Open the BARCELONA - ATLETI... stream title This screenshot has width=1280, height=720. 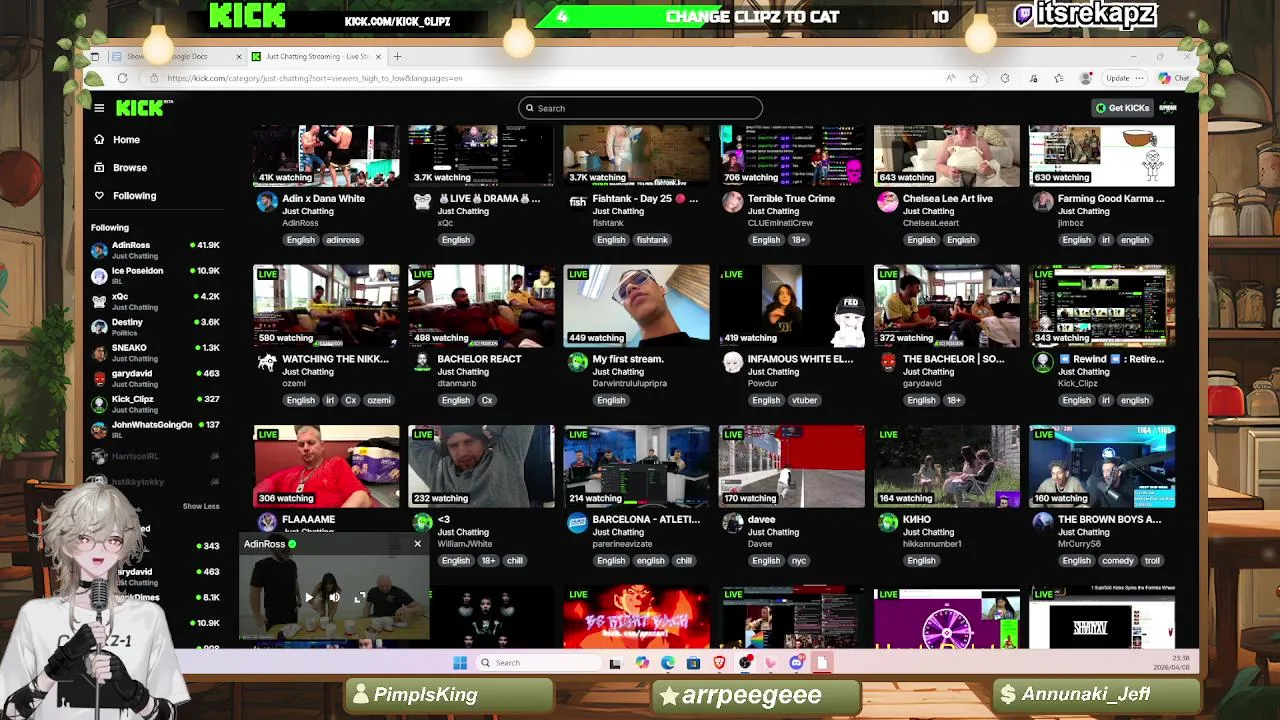pyautogui.click(x=646, y=520)
